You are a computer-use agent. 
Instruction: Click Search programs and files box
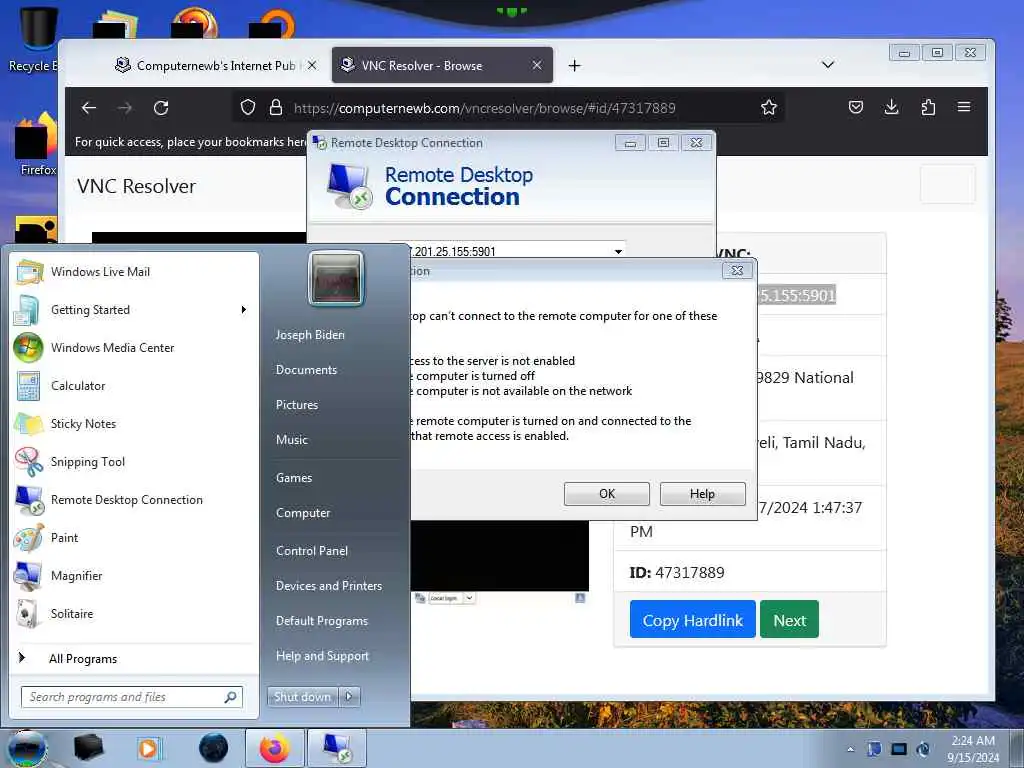click(131, 697)
